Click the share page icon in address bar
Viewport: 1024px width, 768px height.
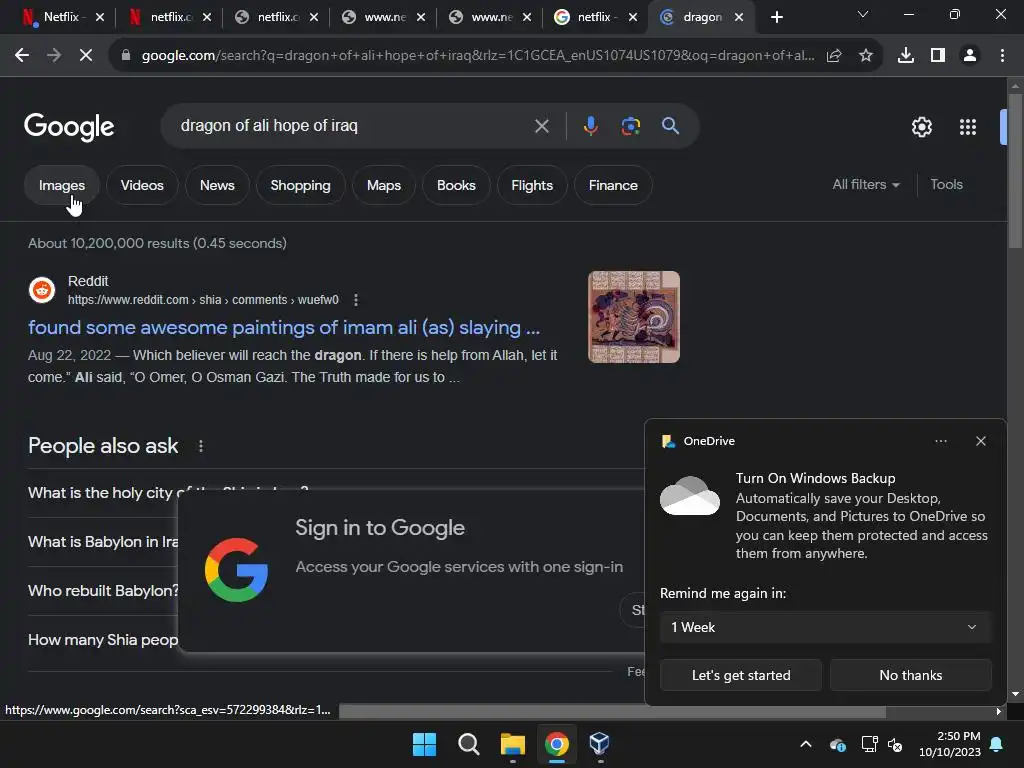tap(834, 56)
